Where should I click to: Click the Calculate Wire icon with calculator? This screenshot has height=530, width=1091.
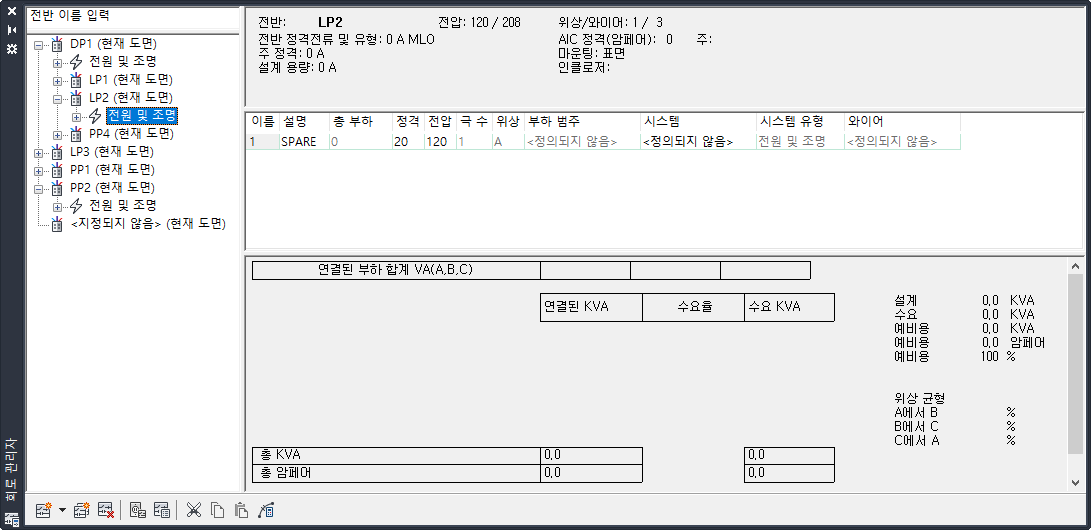[266, 511]
